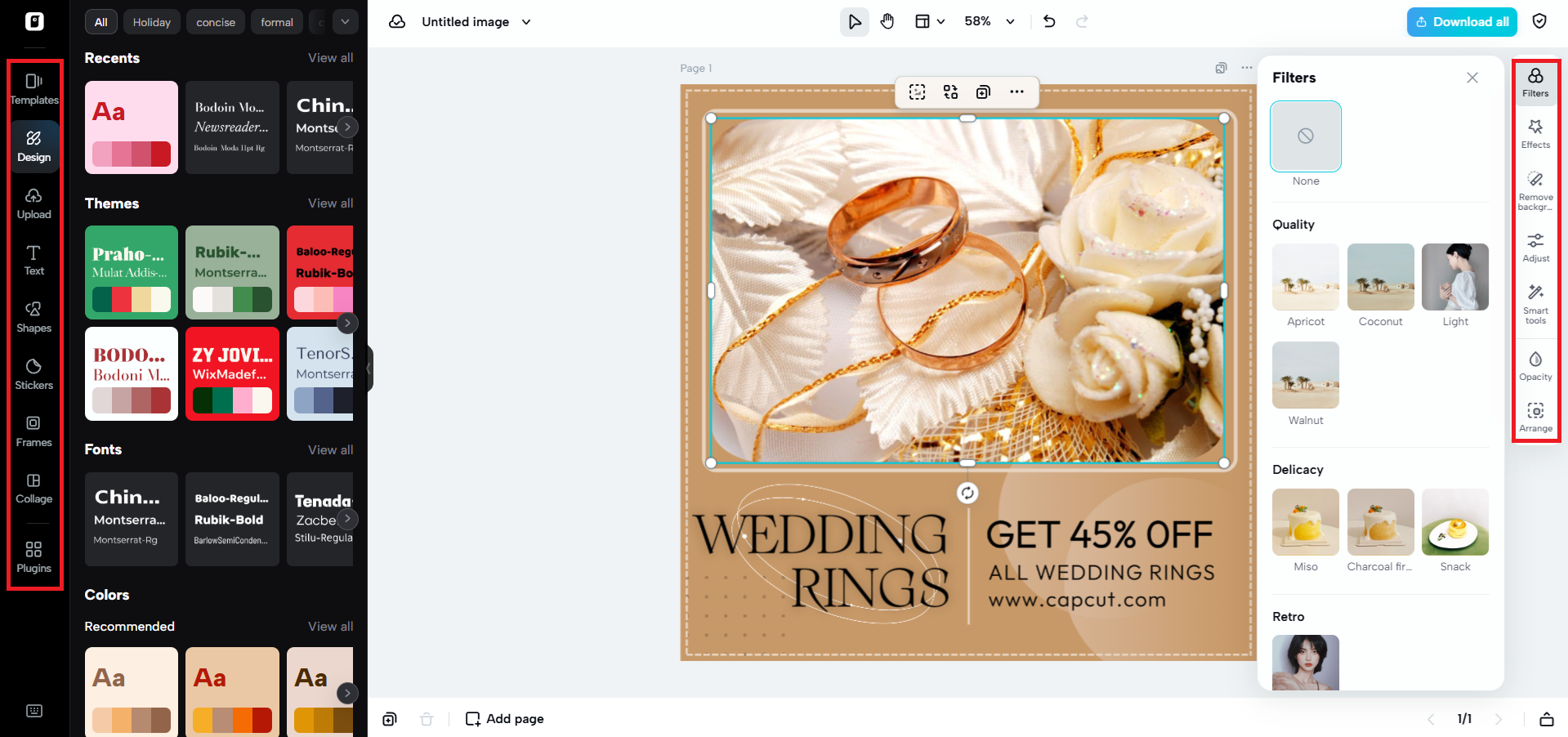Apply the pink Aa recent color palette
This screenshot has width=1568, height=737.
(x=132, y=127)
